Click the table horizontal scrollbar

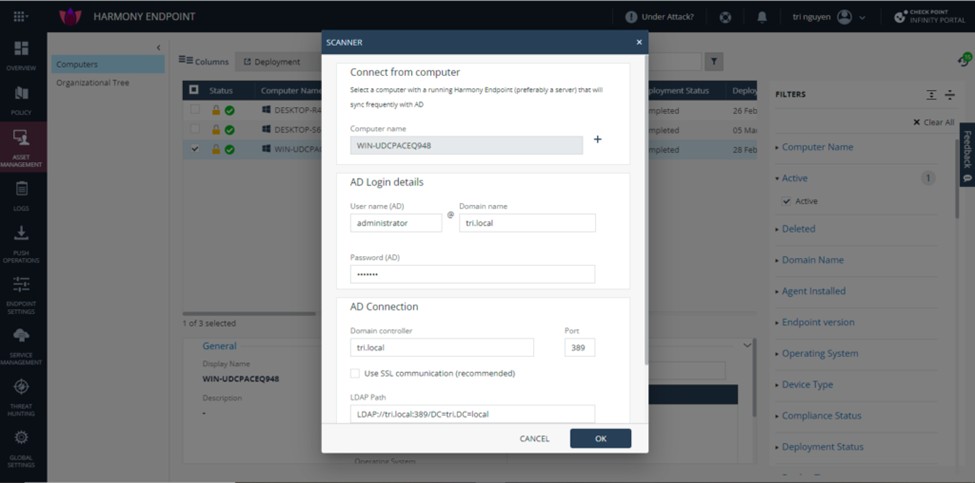click(251, 313)
